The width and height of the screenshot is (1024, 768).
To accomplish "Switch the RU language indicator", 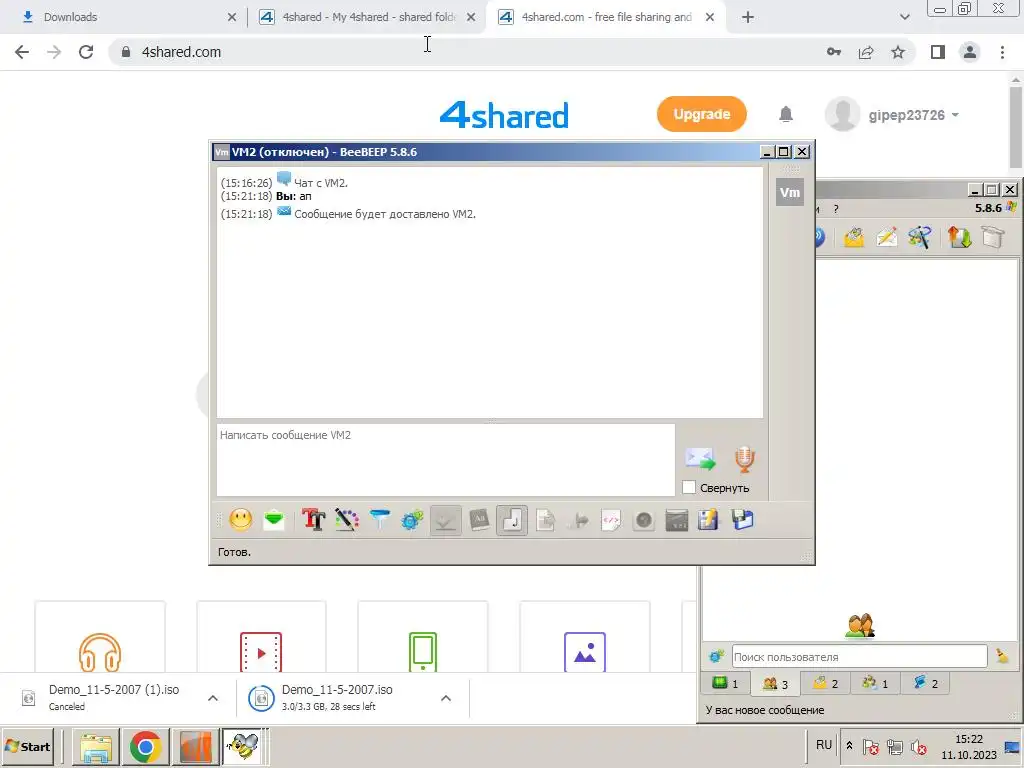I will pyautogui.click(x=824, y=745).
